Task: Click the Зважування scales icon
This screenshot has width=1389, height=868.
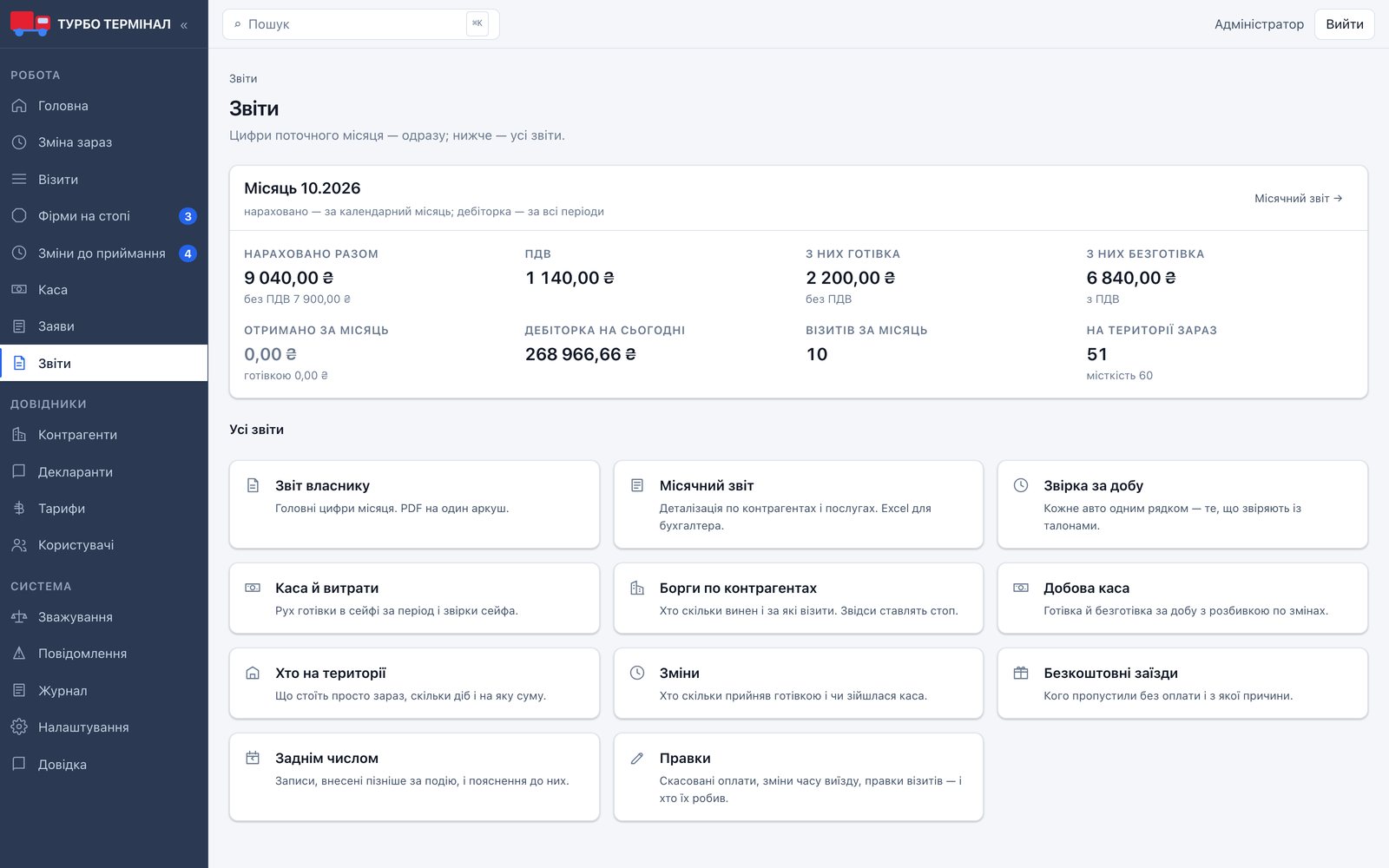Action: [19, 617]
